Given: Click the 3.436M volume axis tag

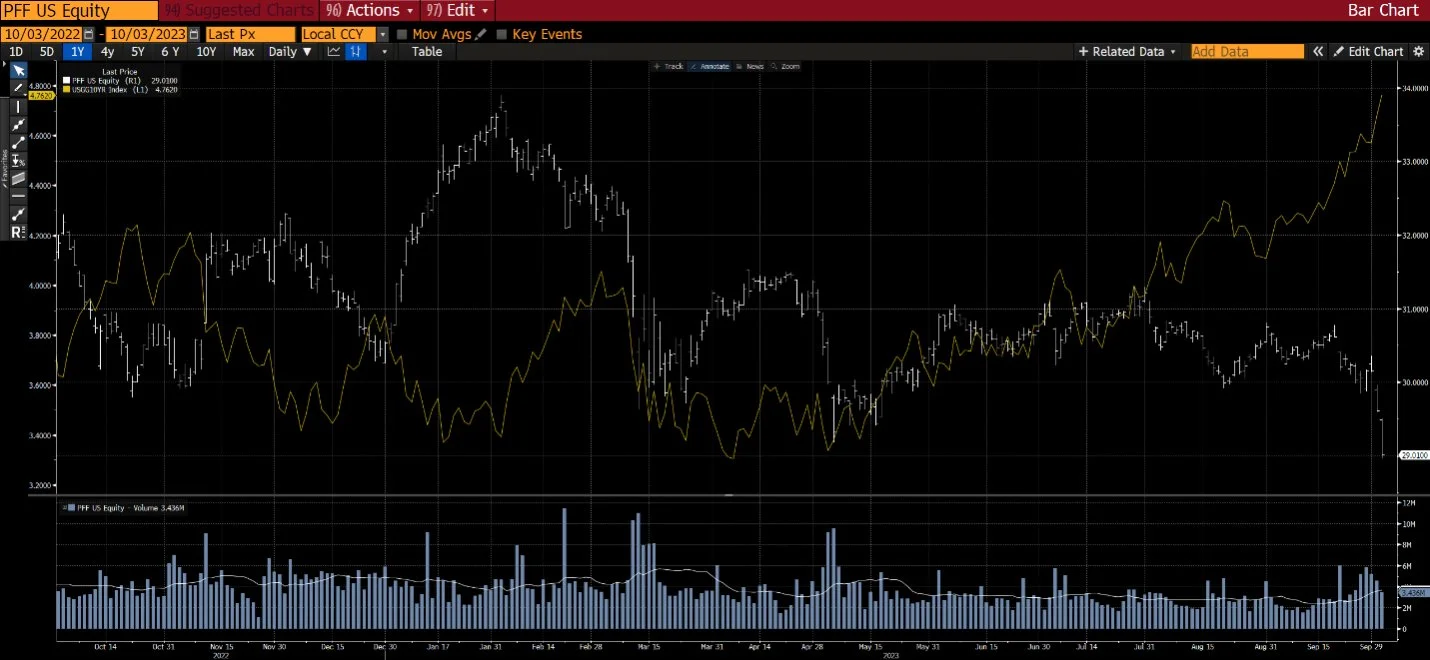Looking at the screenshot, I should coord(1412,593).
